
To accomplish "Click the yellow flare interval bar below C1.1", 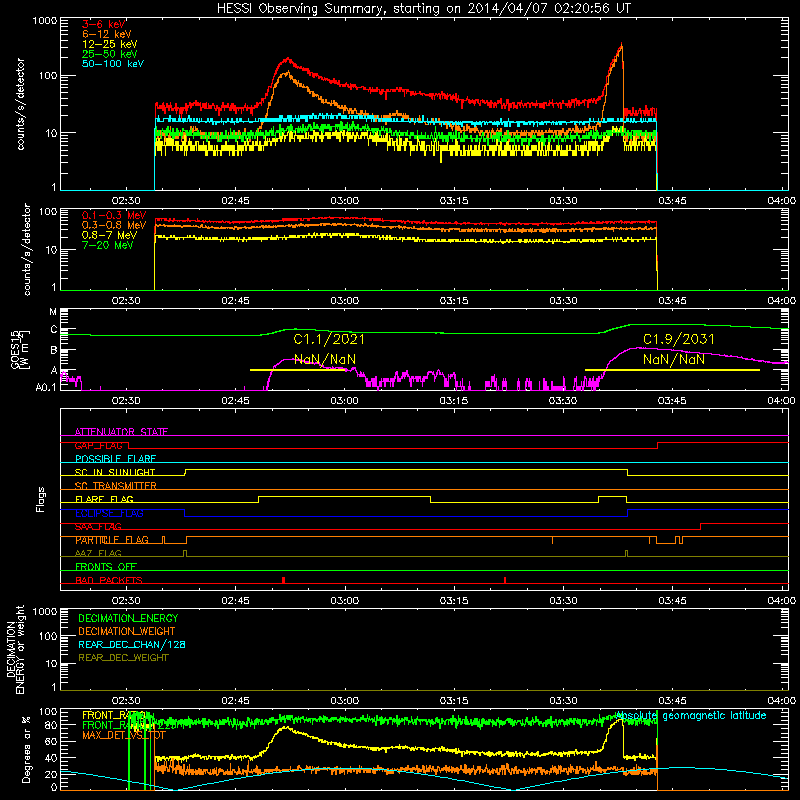I will point(297,370).
